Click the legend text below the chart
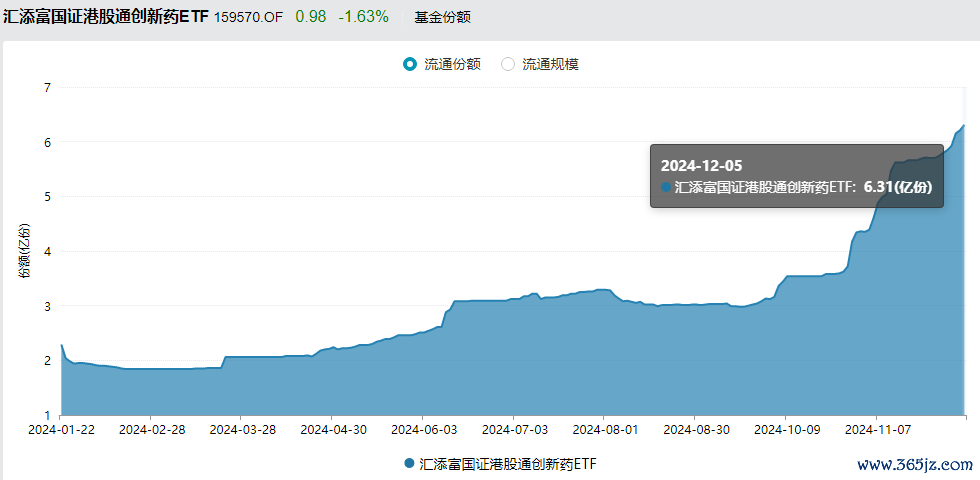This screenshot has width=980, height=480. pos(508,464)
